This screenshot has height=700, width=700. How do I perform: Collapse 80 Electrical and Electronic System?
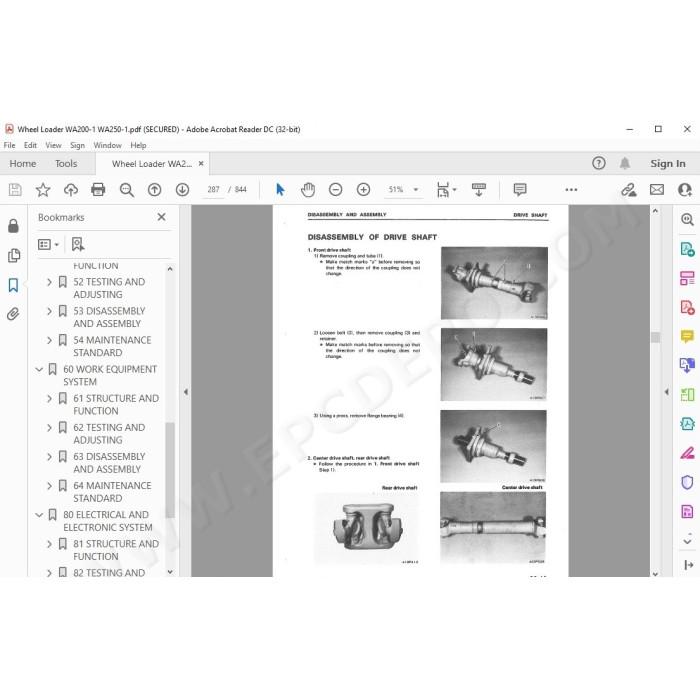[39, 515]
